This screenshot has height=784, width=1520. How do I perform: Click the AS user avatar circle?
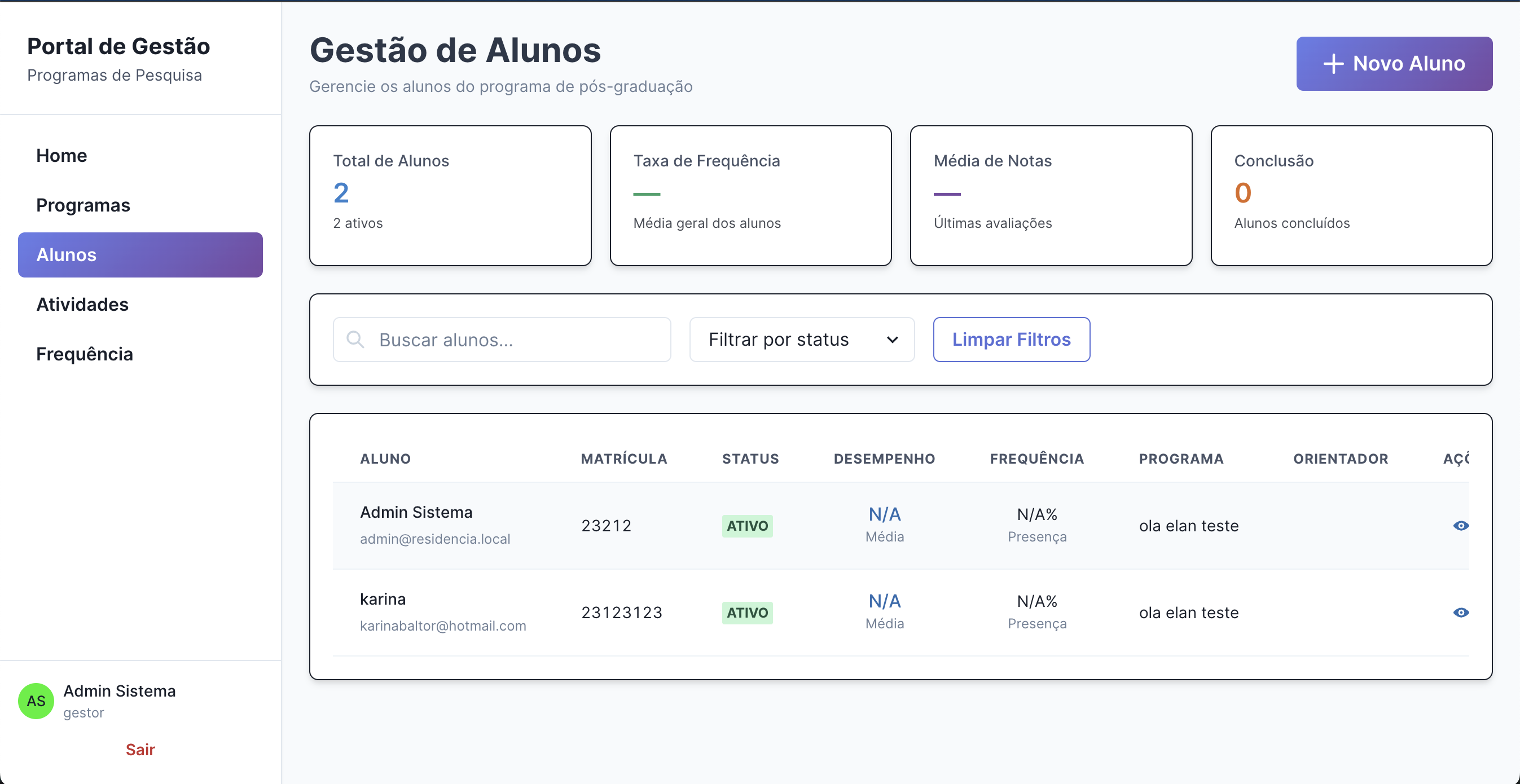tap(36, 701)
